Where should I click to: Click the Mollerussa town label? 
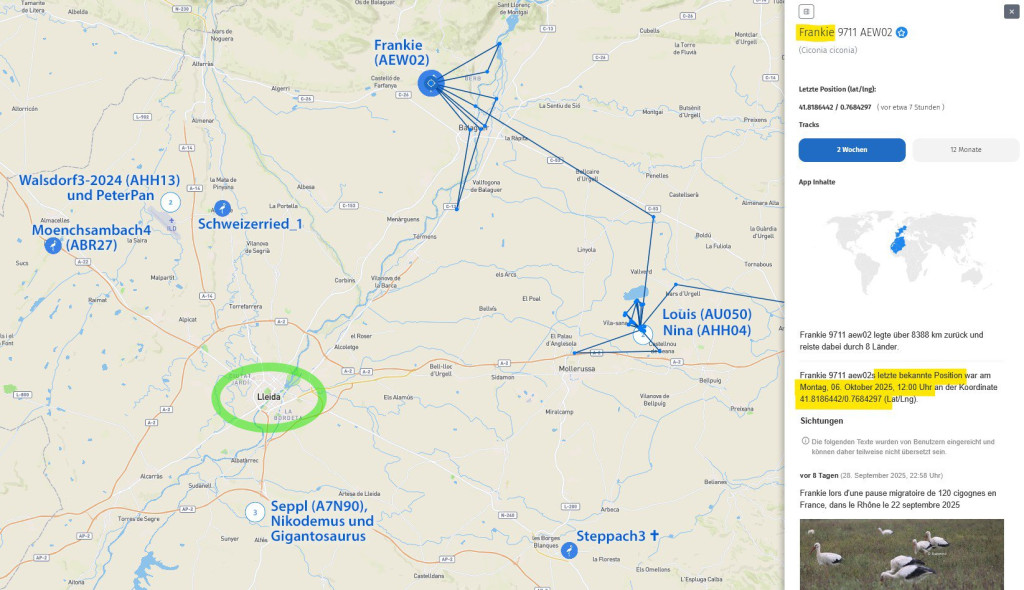577,369
